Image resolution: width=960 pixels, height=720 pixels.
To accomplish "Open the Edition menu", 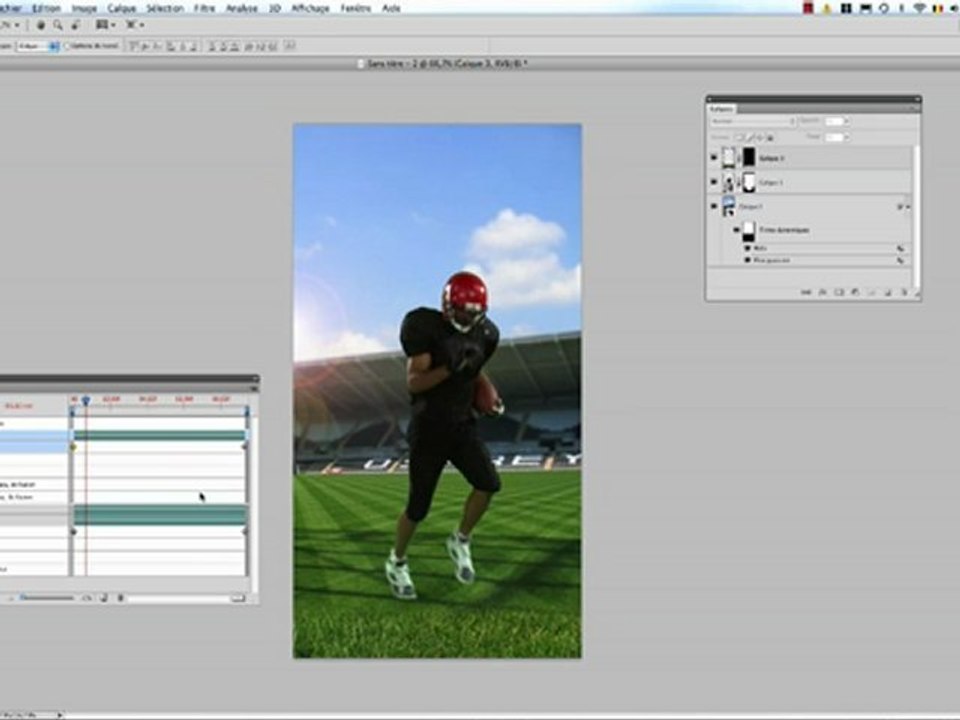I will coord(46,9).
